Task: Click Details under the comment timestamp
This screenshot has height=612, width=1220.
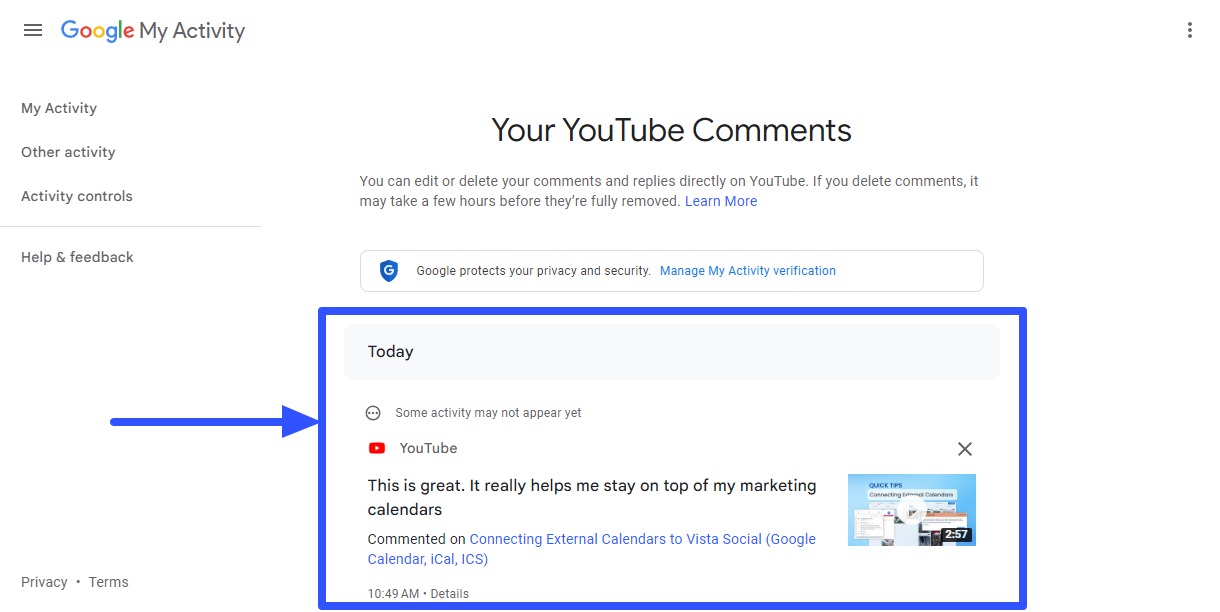Action: click(x=449, y=593)
